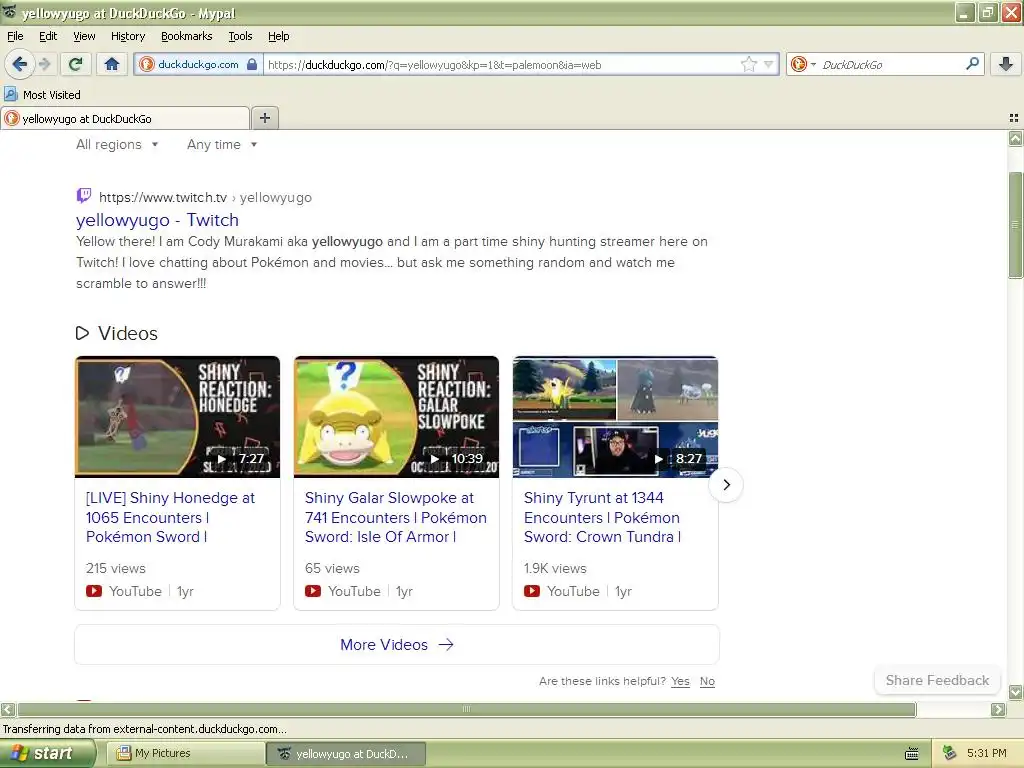Open the Shiny Galar Slowpoke at 741 Encounters title

tap(396, 517)
